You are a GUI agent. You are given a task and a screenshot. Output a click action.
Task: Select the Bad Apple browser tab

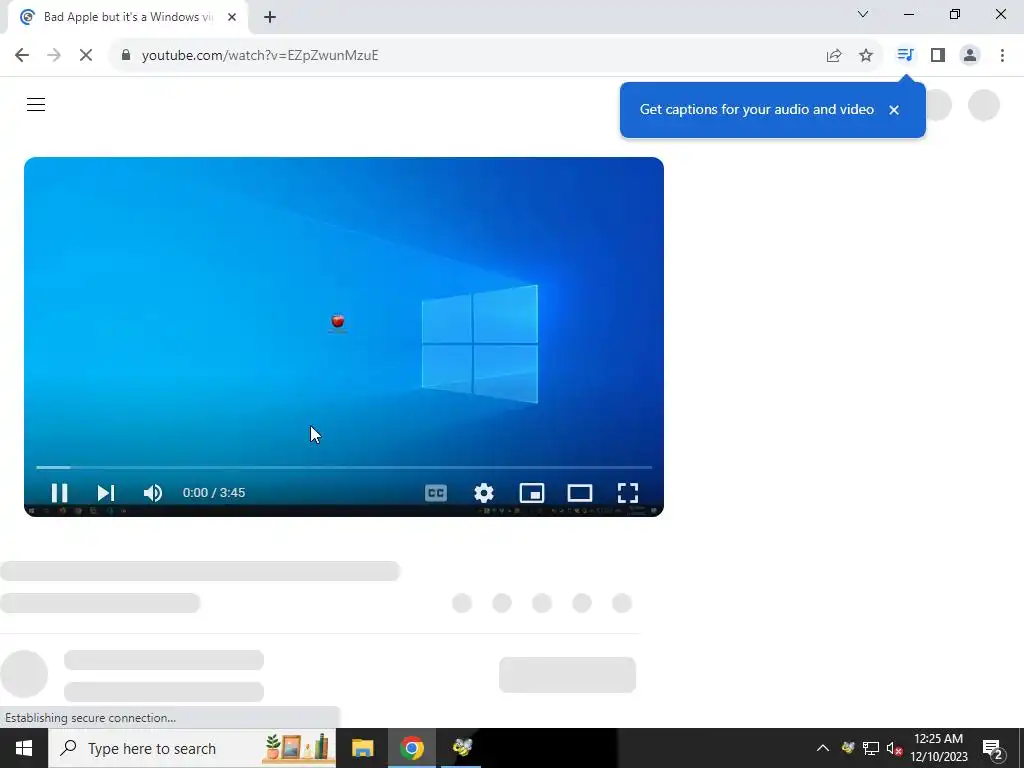click(127, 17)
